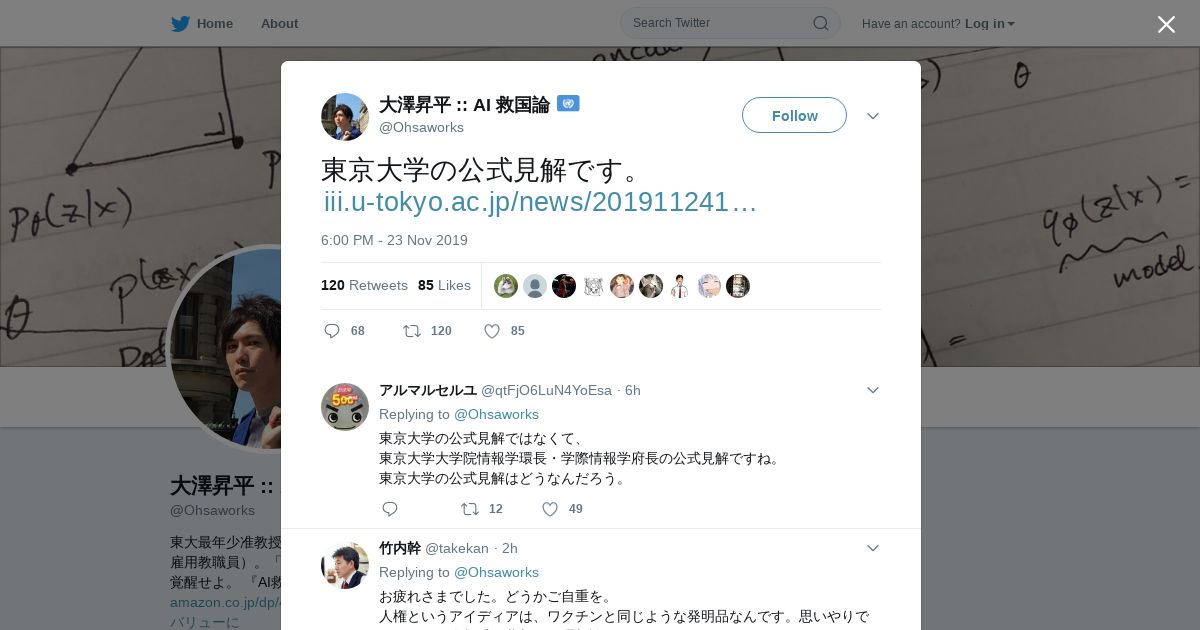This screenshot has width=1200, height=630.
Task: Reply to アルマルセルユ's comment
Action: [x=390, y=509]
